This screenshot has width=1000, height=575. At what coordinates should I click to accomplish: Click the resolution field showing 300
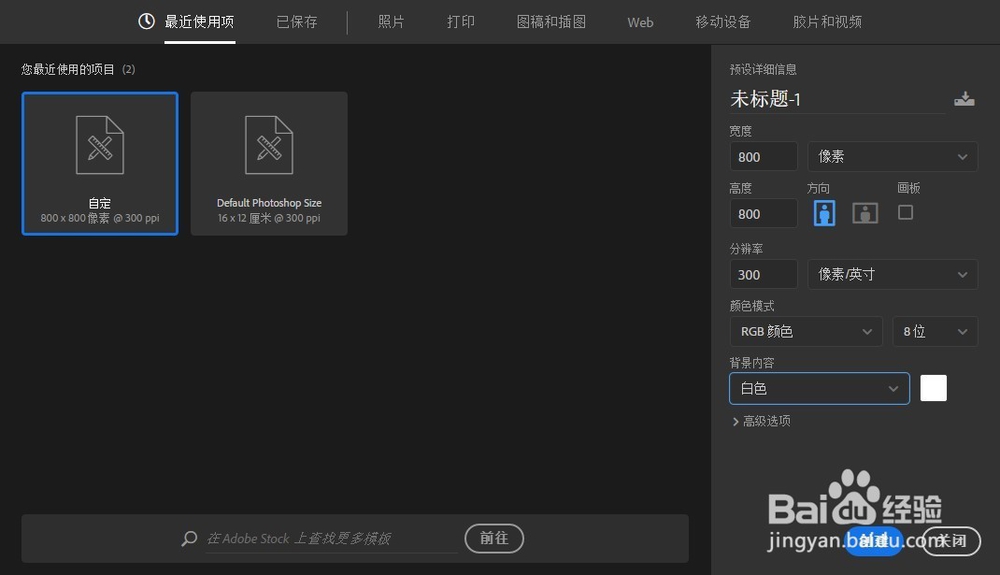(763, 275)
